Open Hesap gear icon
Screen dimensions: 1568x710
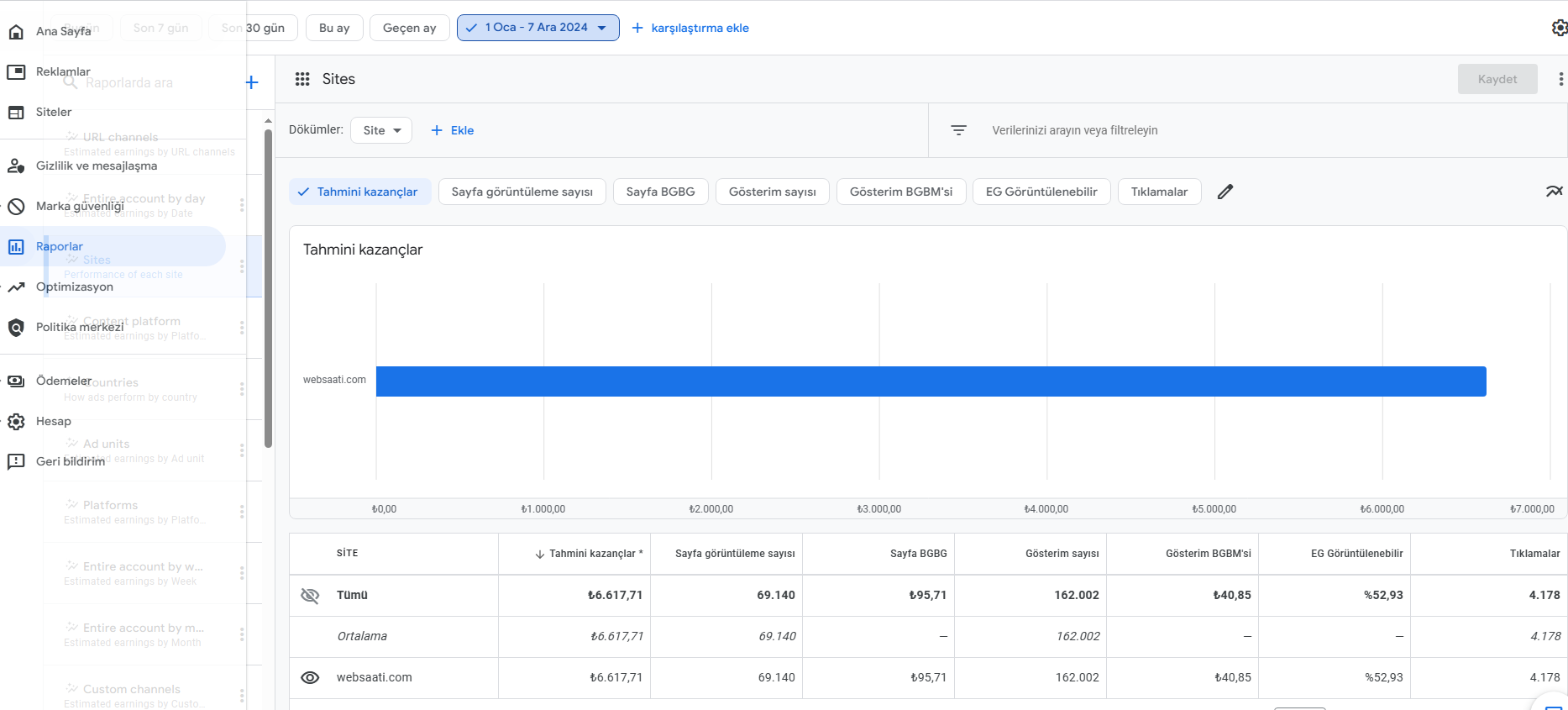click(16, 422)
